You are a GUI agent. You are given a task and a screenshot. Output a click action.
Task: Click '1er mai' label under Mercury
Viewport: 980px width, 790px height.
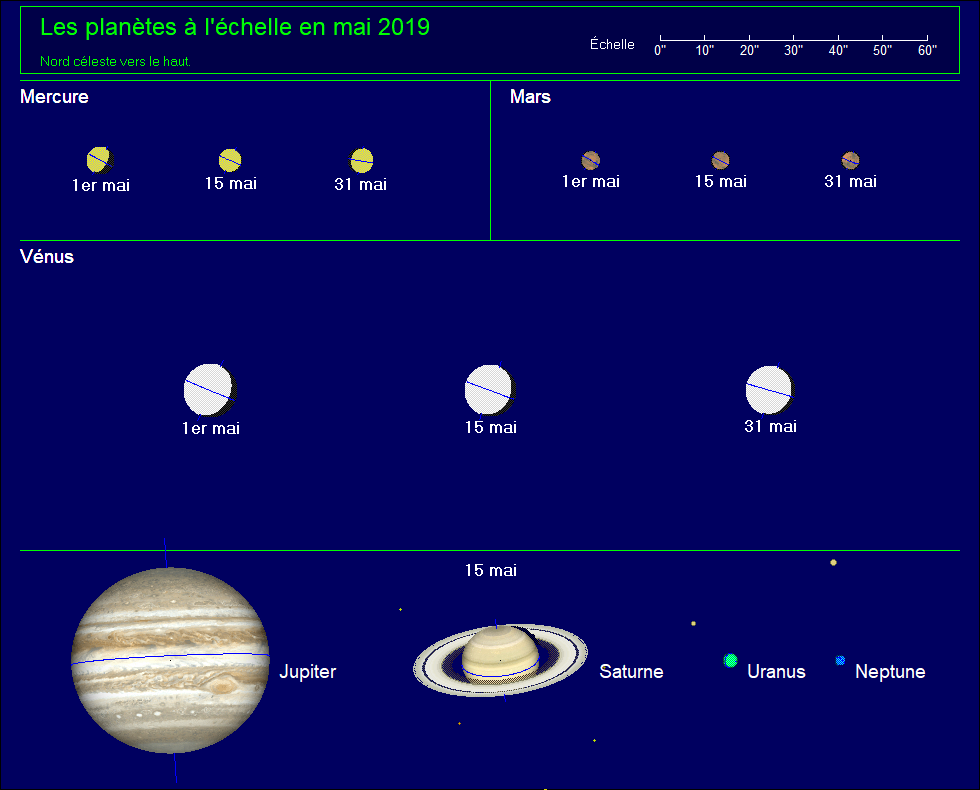click(101, 185)
